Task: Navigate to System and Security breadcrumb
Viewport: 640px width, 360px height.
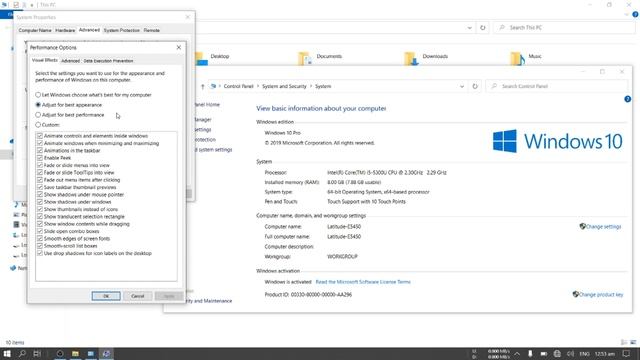Action: (x=284, y=87)
